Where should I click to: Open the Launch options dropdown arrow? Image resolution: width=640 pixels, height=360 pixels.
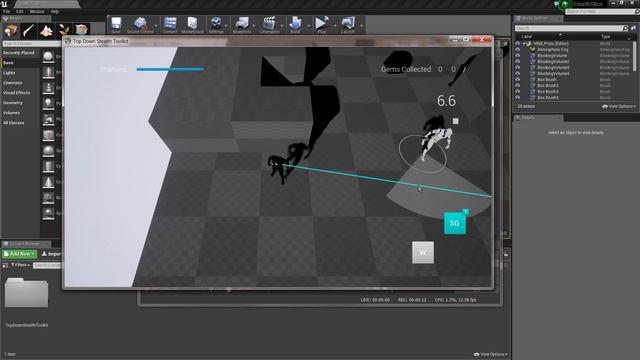362,25
